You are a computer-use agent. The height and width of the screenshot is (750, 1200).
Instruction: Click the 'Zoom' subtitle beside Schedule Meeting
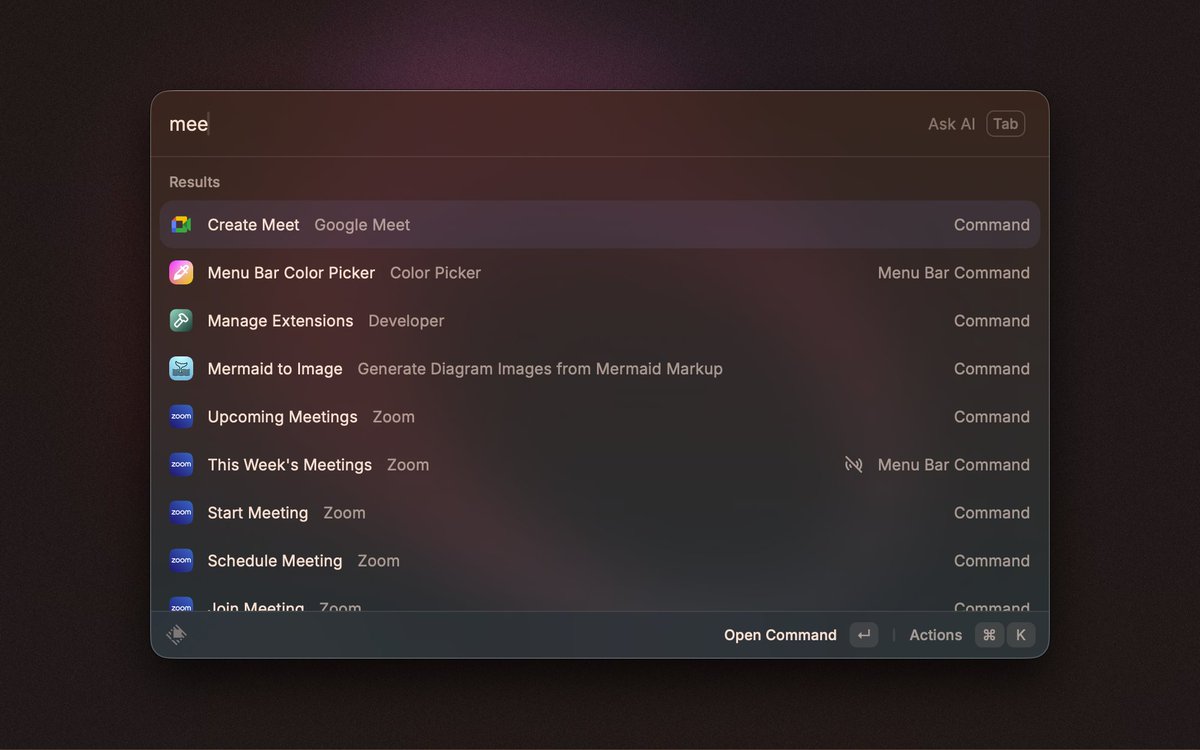coord(378,561)
